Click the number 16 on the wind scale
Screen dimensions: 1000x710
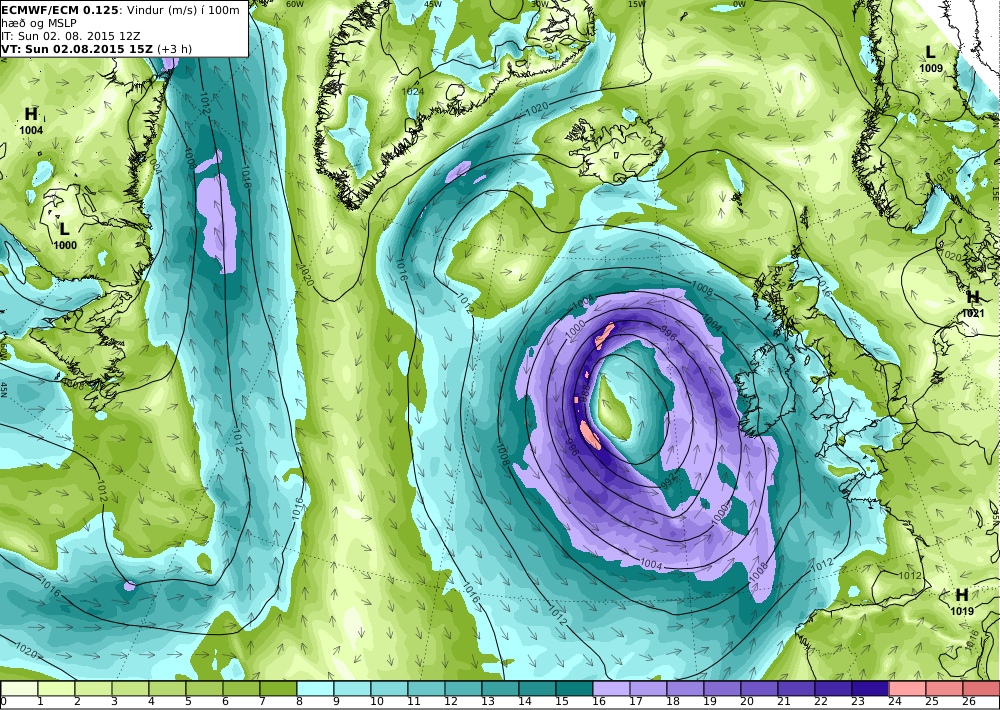tap(598, 702)
